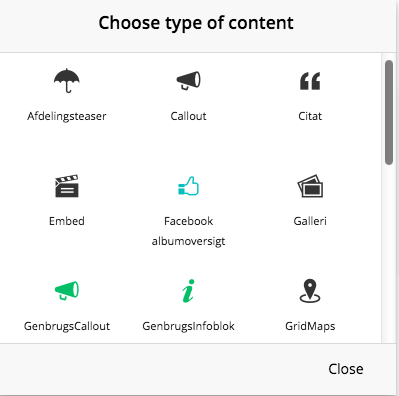The height and width of the screenshot is (396, 399).
Task: Choose the Callout megaphone icon
Action: coord(188,81)
